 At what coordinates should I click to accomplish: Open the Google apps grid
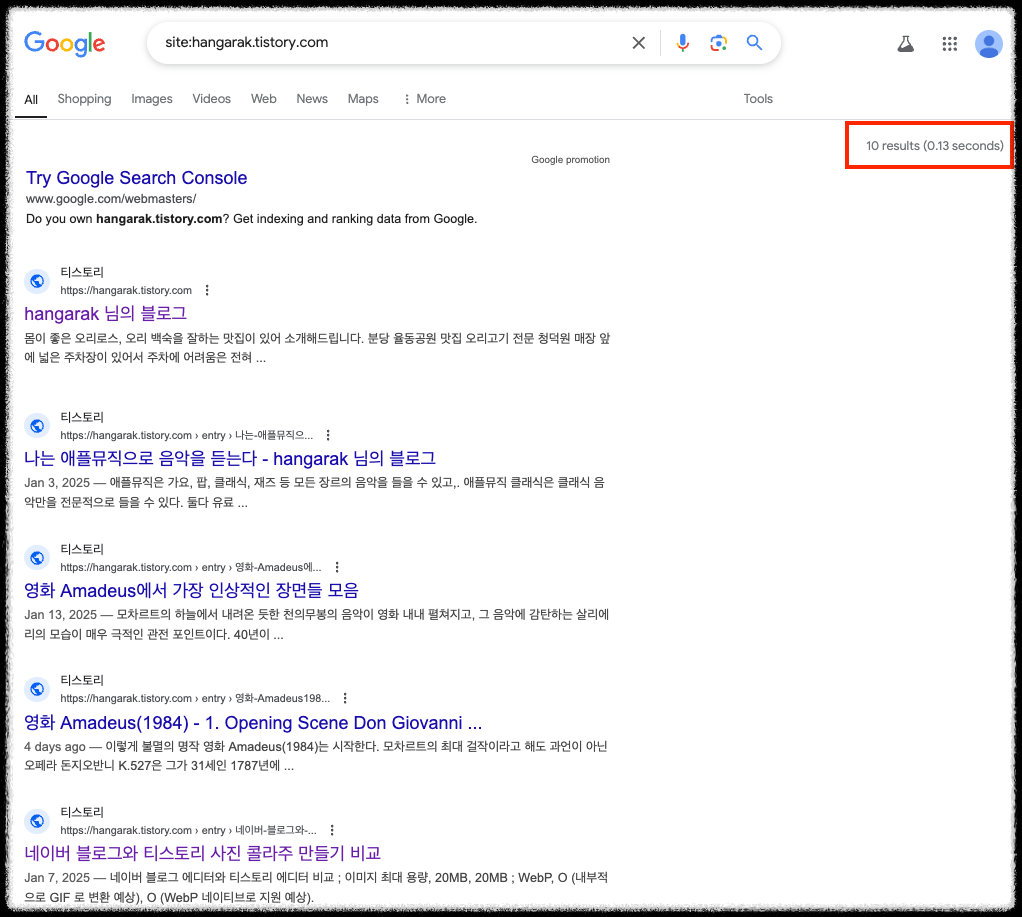950,44
